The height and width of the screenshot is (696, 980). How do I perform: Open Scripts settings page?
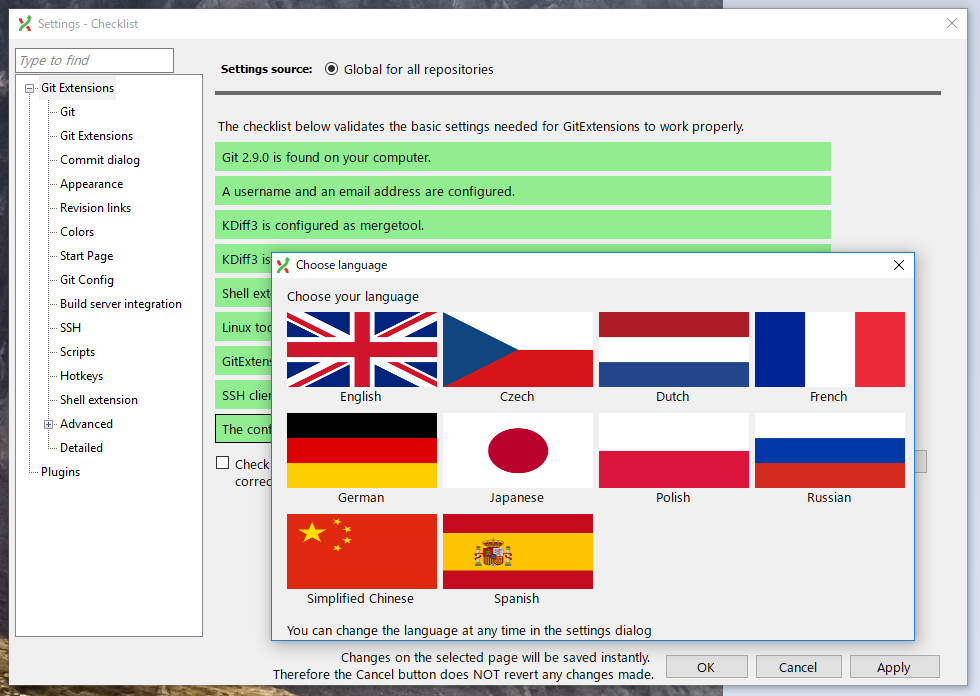point(78,352)
